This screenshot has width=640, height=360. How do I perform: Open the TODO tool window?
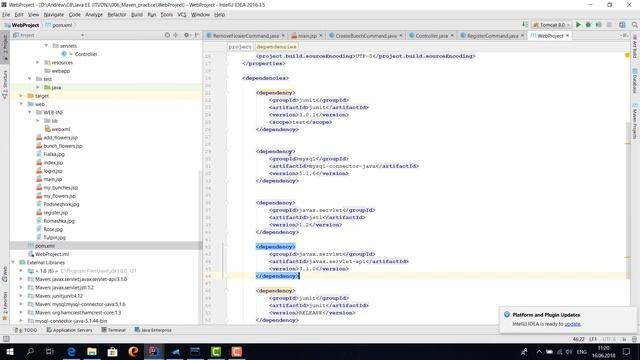click(25, 330)
